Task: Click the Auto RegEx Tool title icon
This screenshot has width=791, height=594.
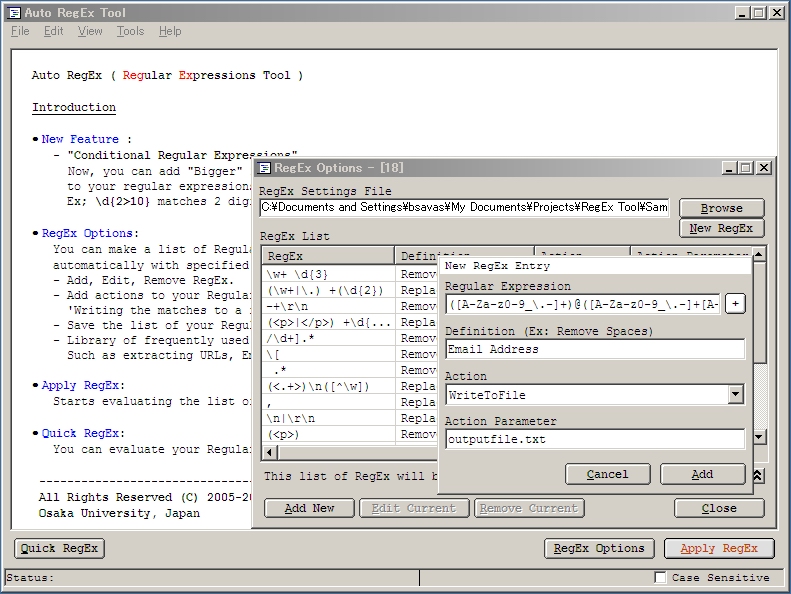Action: (14, 13)
